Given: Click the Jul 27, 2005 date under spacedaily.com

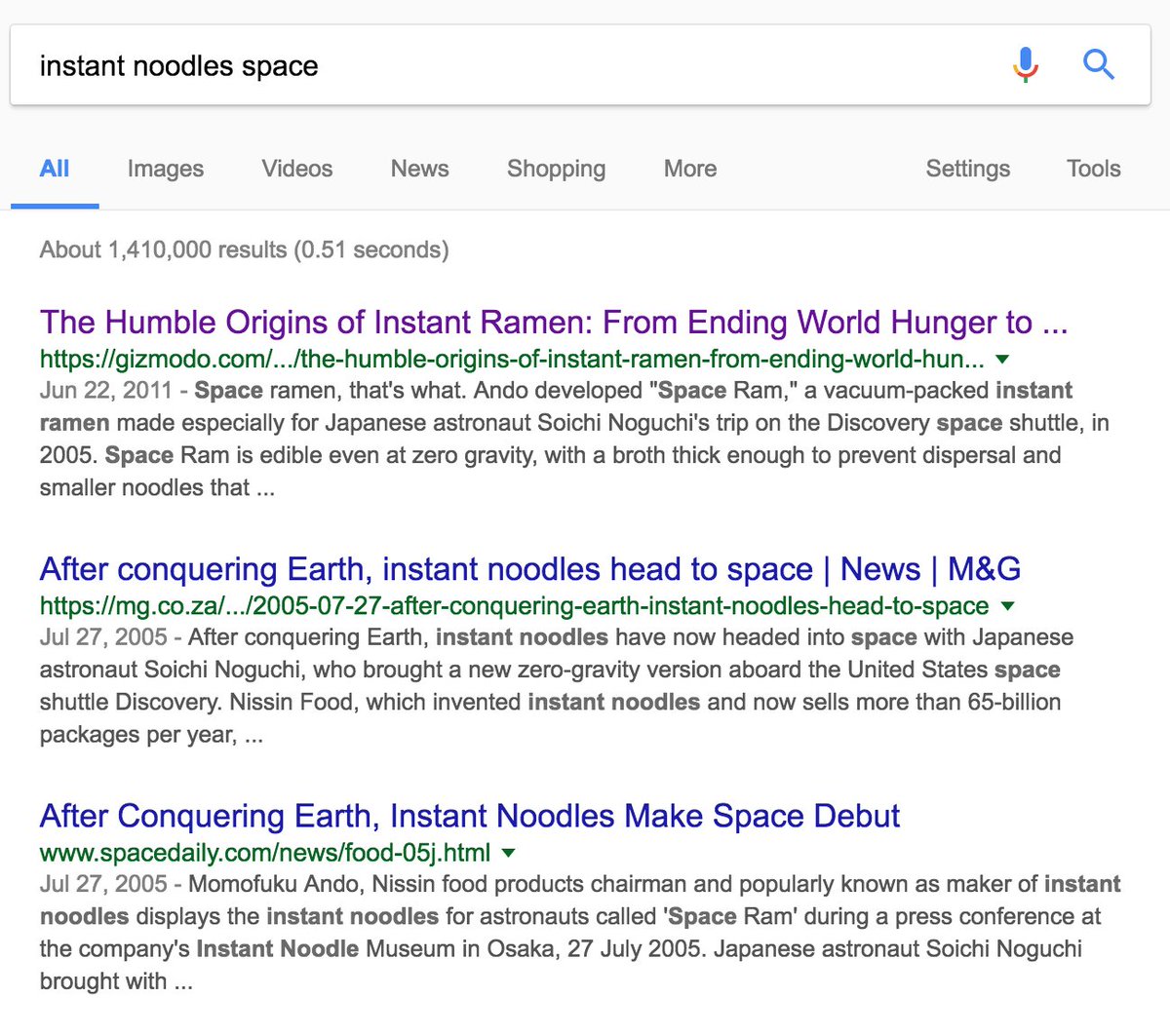Looking at the screenshot, I should click(104, 884).
